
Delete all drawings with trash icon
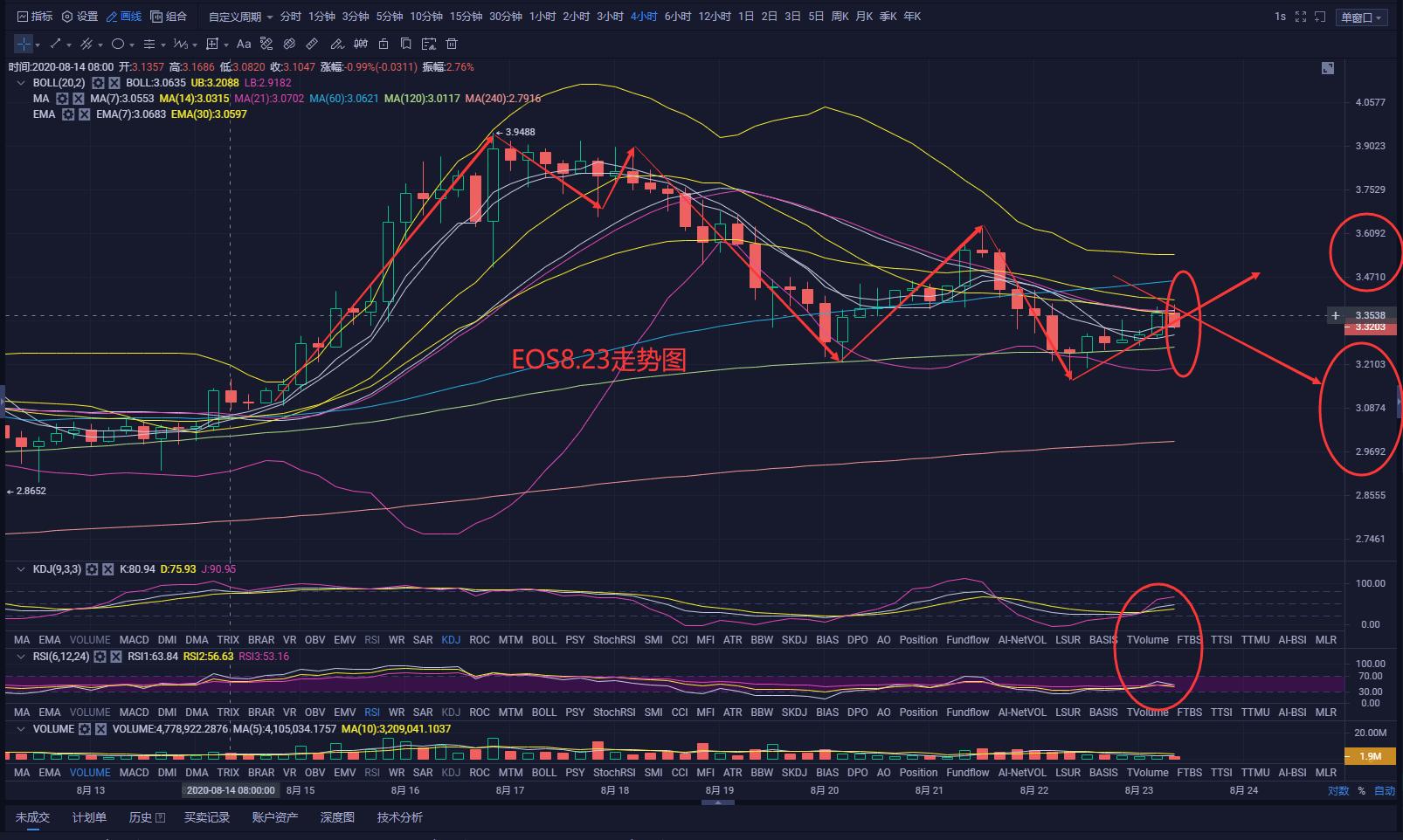coord(452,44)
